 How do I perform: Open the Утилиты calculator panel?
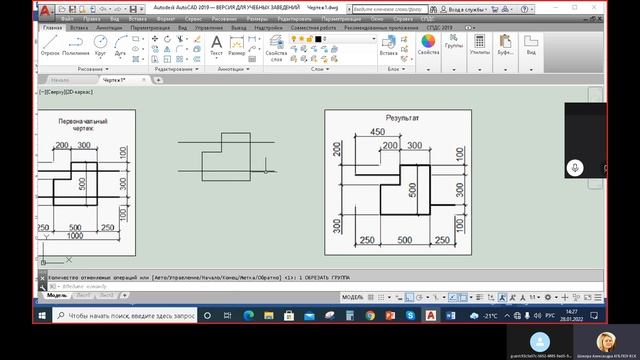tap(480, 44)
